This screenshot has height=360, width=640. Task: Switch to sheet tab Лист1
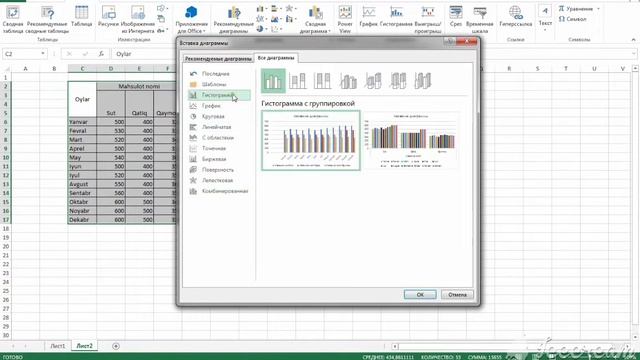tap(58, 346)
